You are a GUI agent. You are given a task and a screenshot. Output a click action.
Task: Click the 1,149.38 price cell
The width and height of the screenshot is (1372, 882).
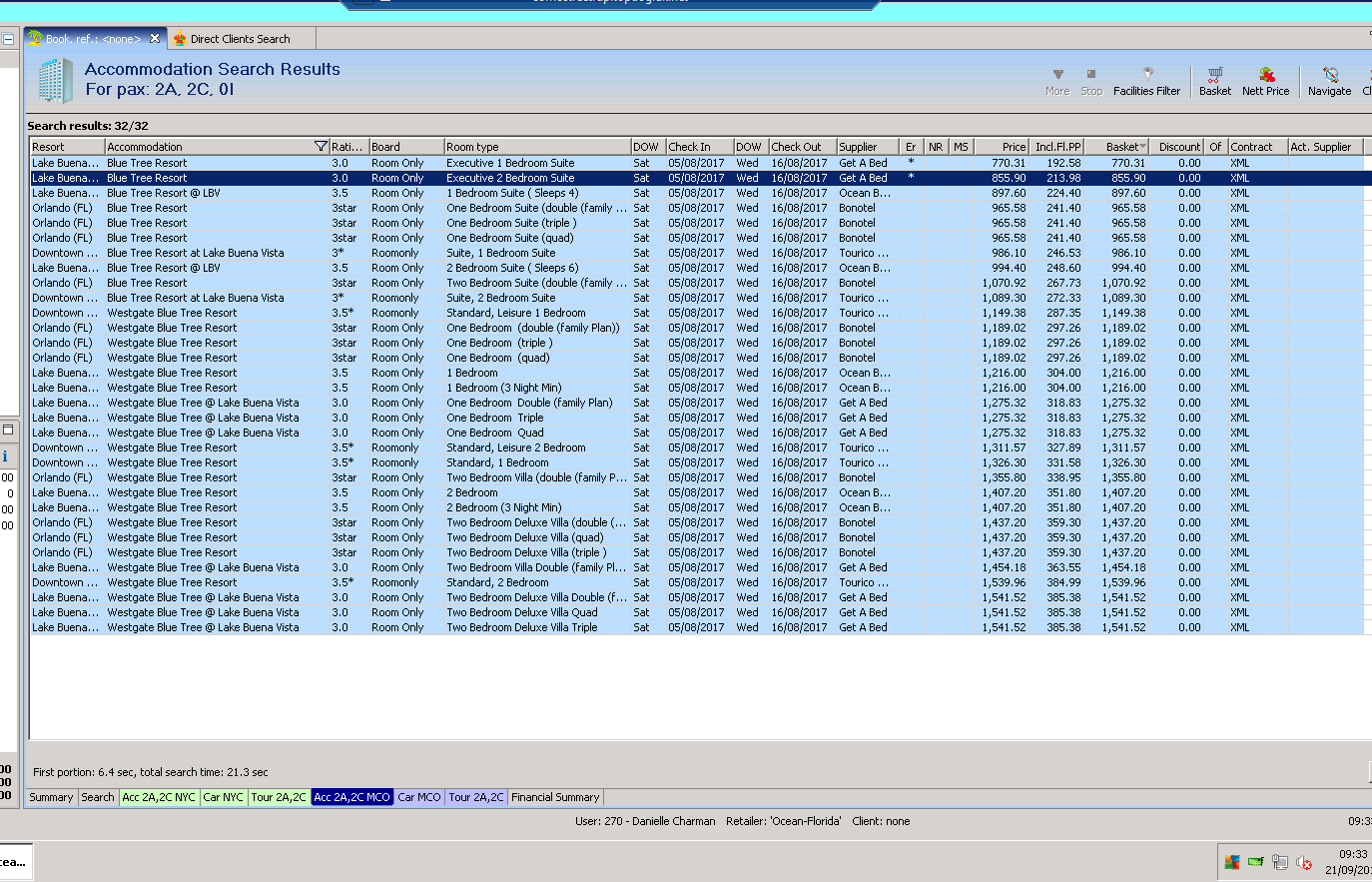pyautogui.click(x=1004, y=313)
